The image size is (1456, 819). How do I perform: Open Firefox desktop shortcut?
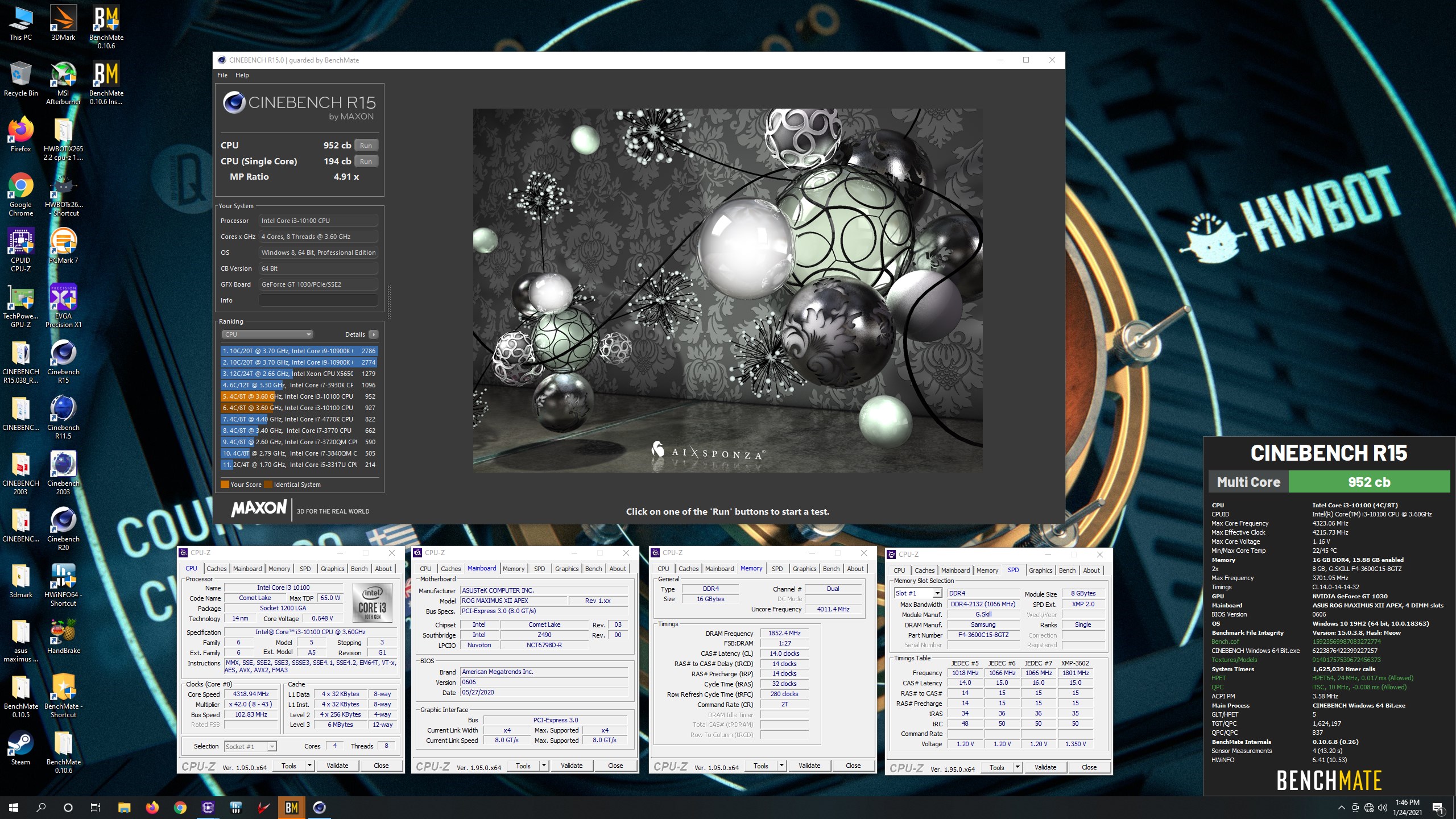(x=20, y=134)
